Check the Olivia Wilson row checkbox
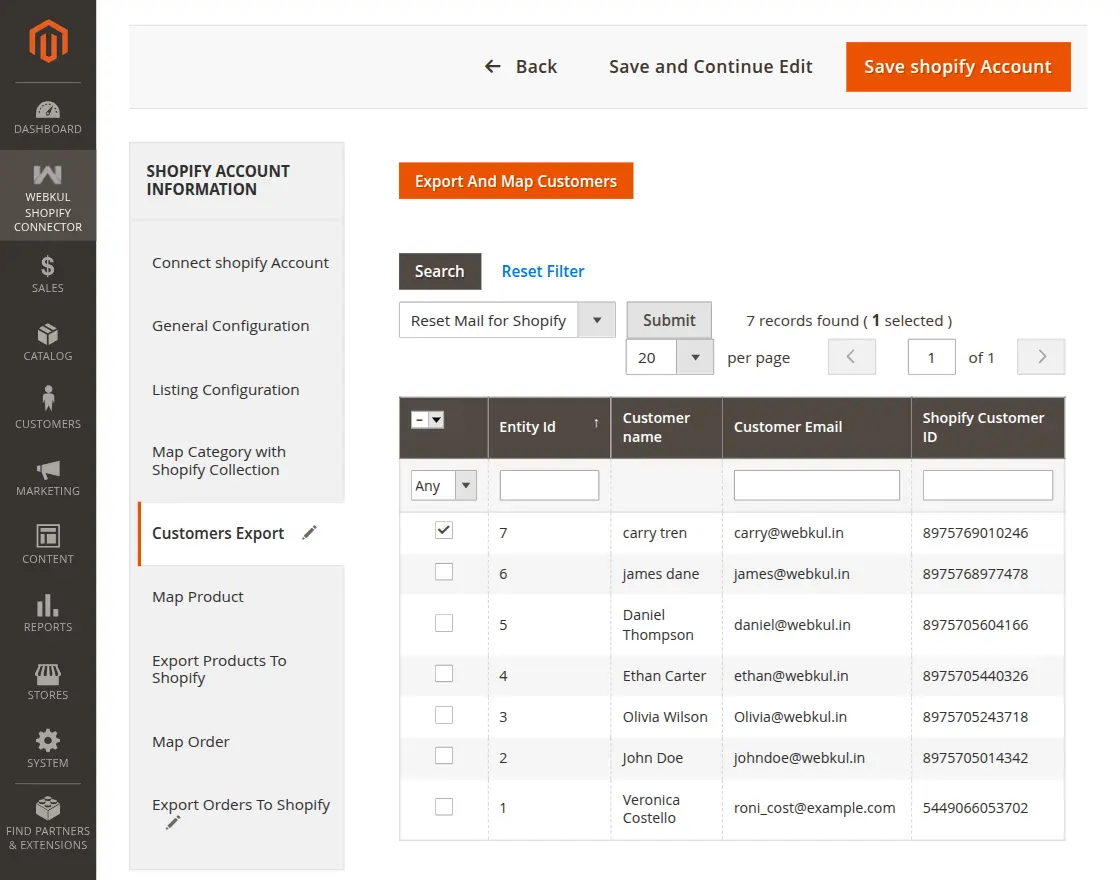 click(444, 715)
